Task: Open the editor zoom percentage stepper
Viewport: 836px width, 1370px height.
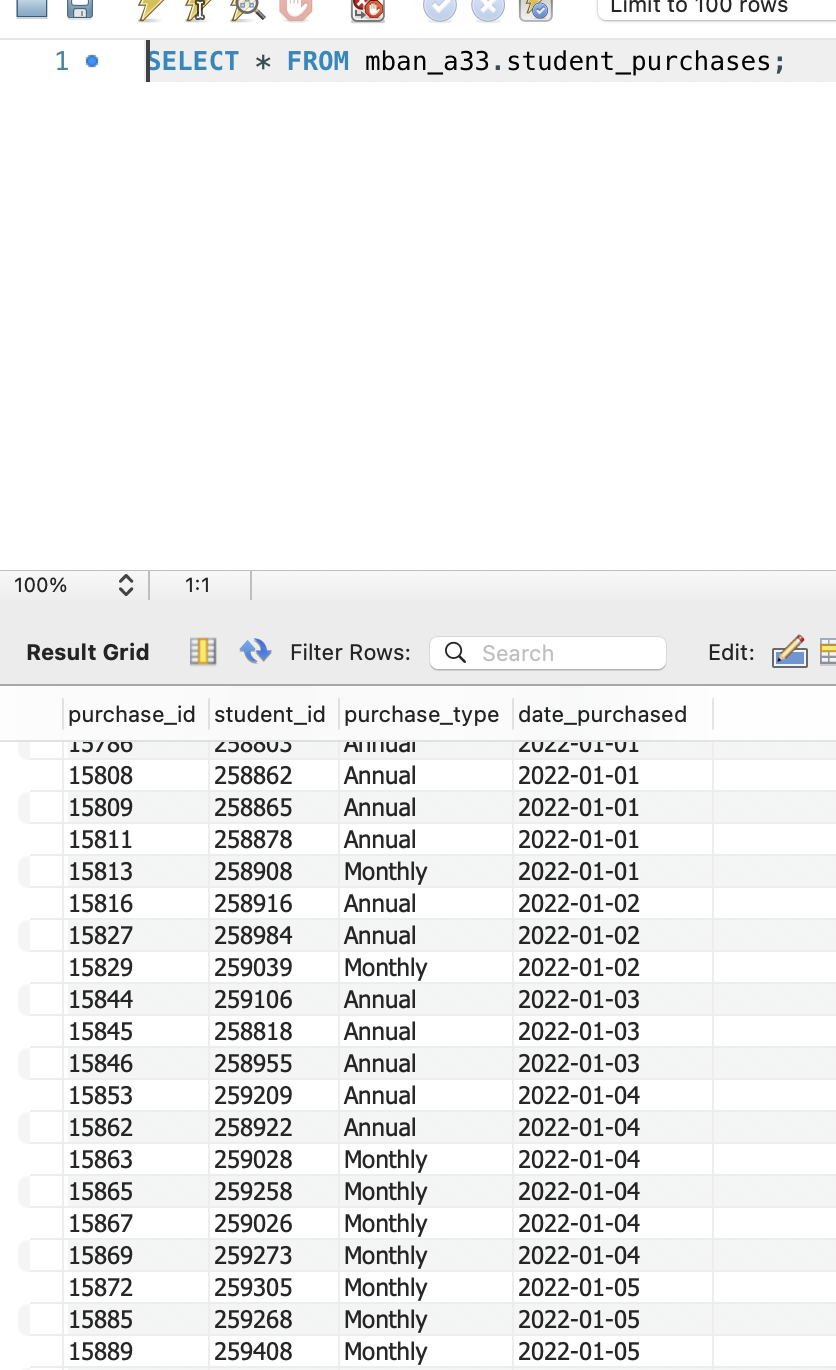Action: pos(126,585)
